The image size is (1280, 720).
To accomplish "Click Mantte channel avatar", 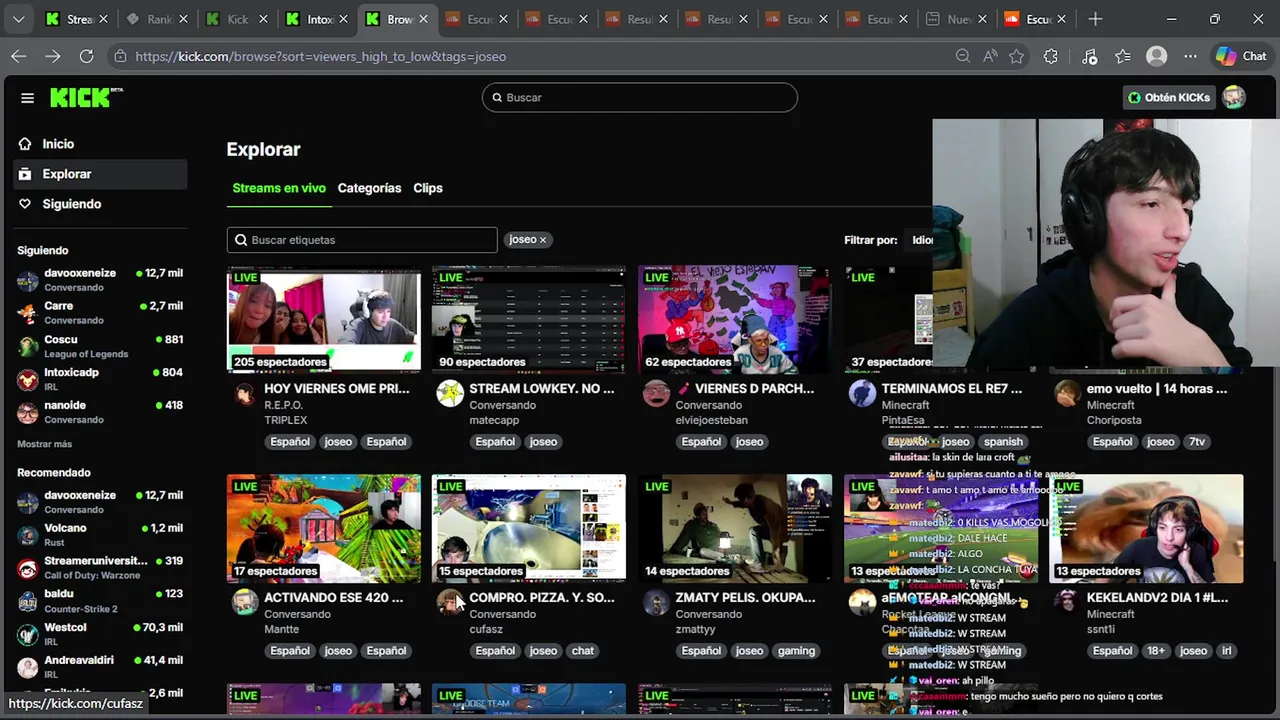I will pos(245,602).
